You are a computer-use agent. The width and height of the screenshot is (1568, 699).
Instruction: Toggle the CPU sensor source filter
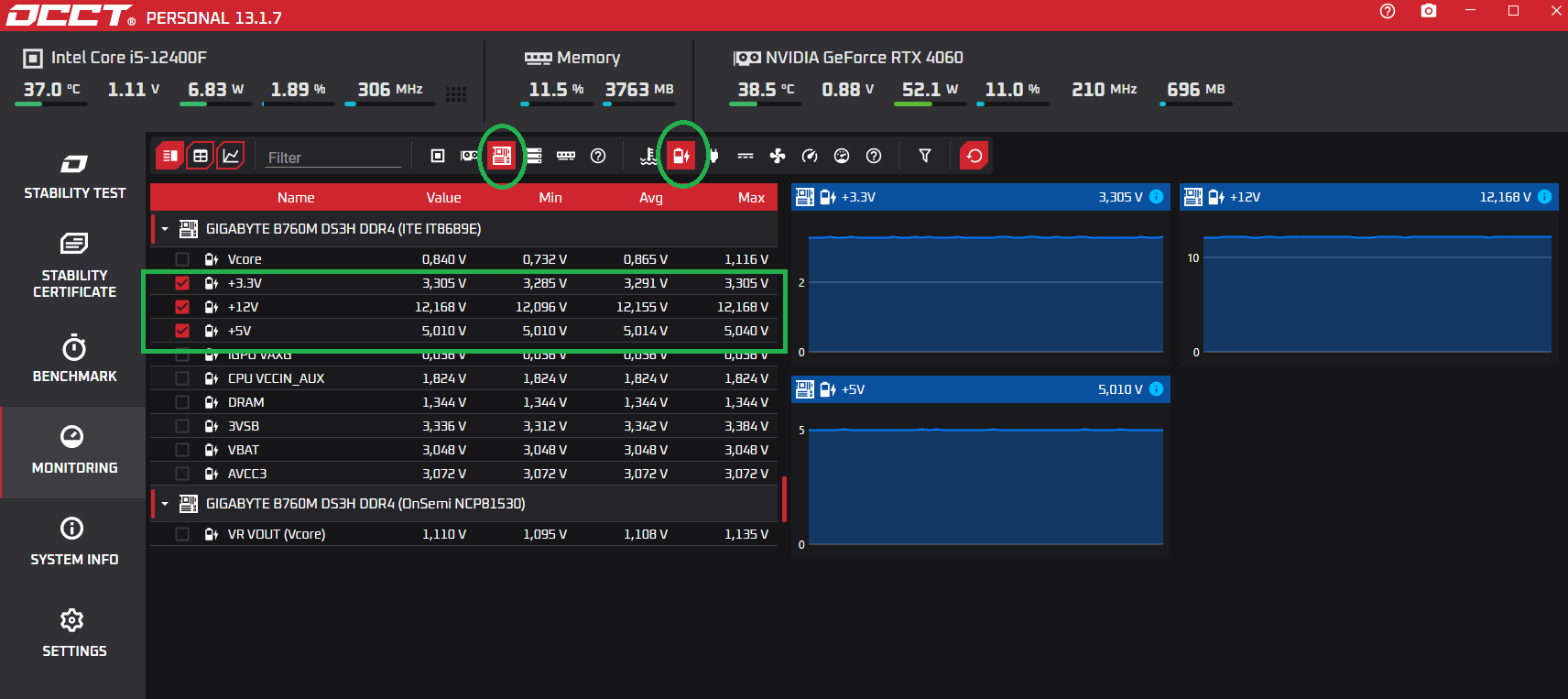pyautogui.click(x=438, y=156)
